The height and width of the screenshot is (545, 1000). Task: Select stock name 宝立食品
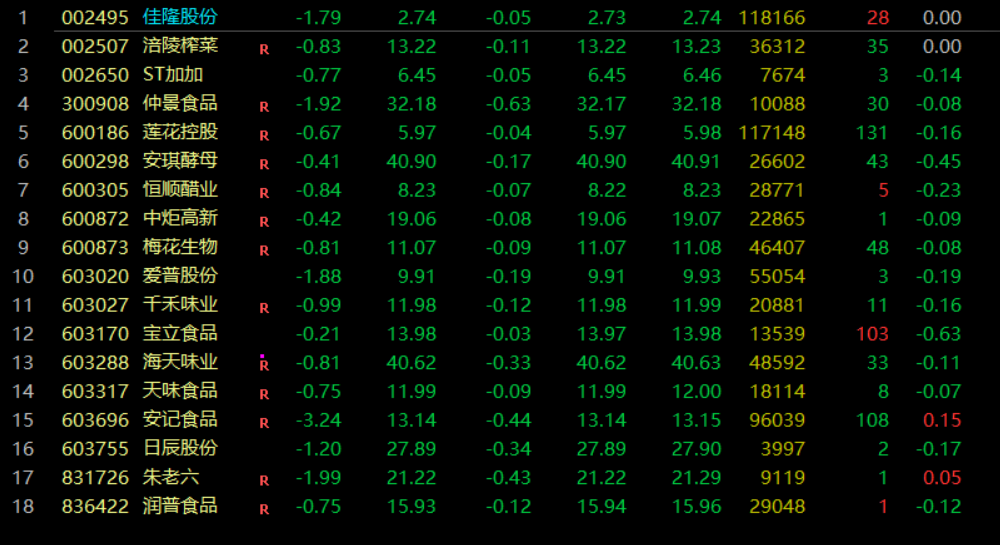click(180, 333)
